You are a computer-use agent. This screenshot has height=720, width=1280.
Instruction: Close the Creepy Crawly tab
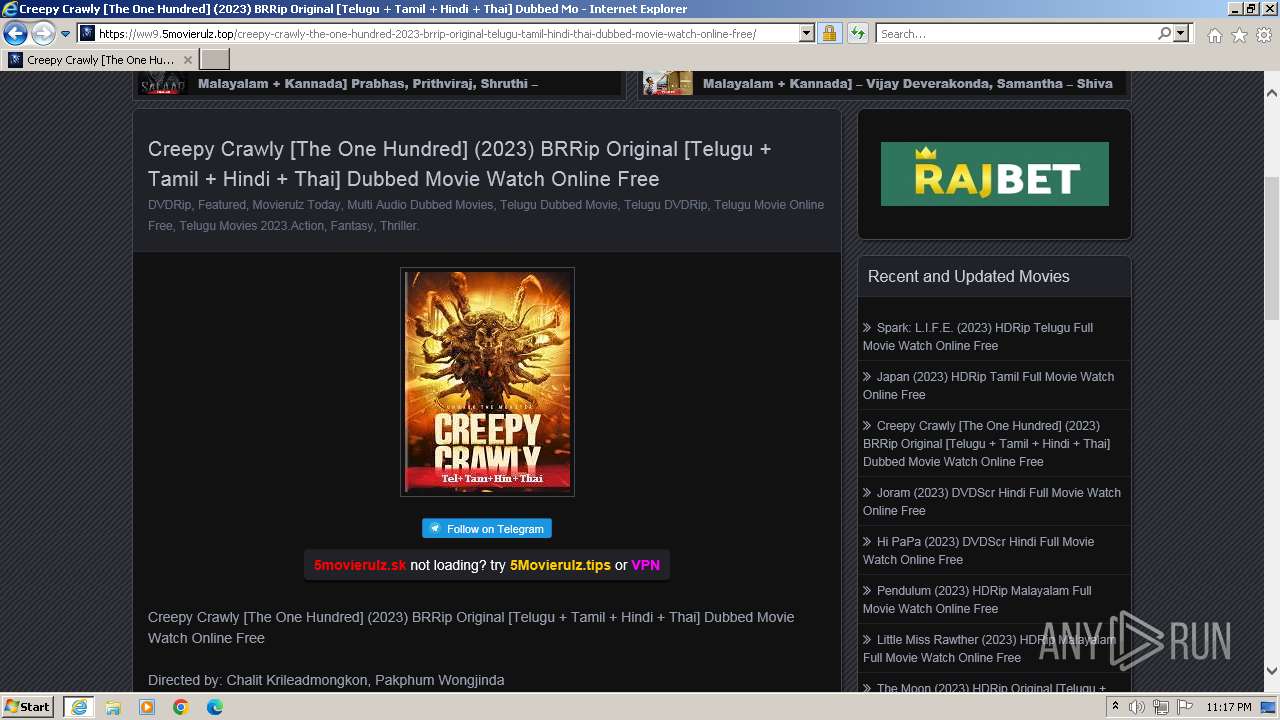187,60
